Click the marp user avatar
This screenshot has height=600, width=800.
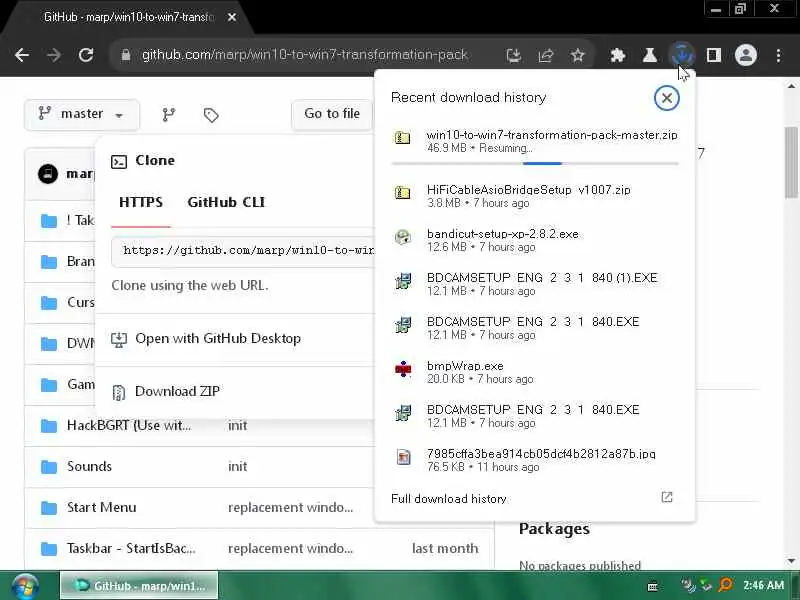pos(48,174)
